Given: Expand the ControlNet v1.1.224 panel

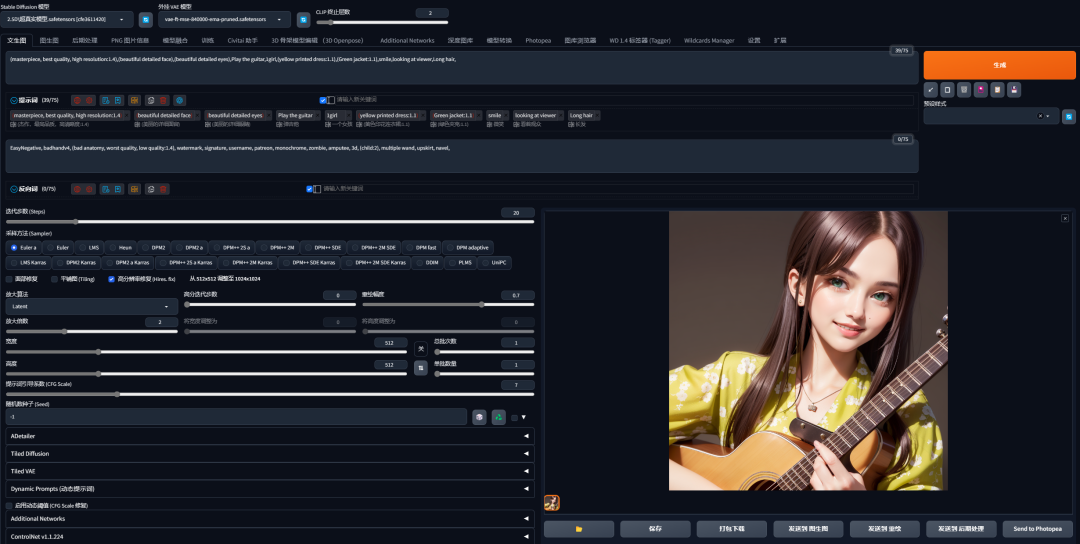Looking at the screenshot, I should [270, 536].
